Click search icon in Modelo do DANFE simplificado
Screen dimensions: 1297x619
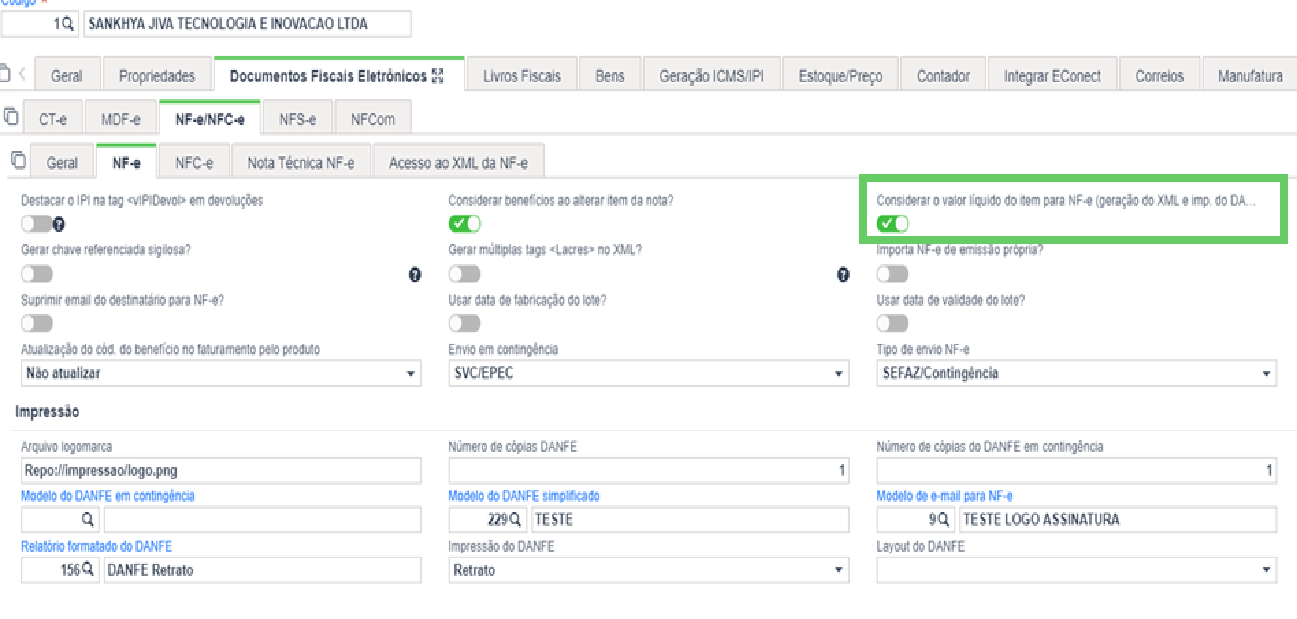[x=516, y=520]
